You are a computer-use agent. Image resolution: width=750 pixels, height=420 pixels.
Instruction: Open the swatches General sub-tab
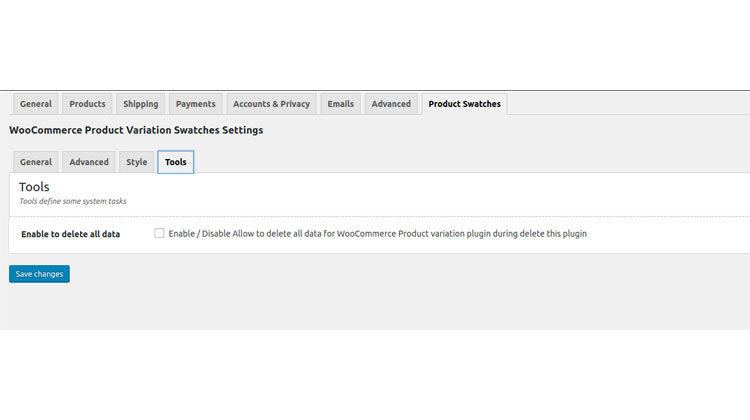click(36, 162)
